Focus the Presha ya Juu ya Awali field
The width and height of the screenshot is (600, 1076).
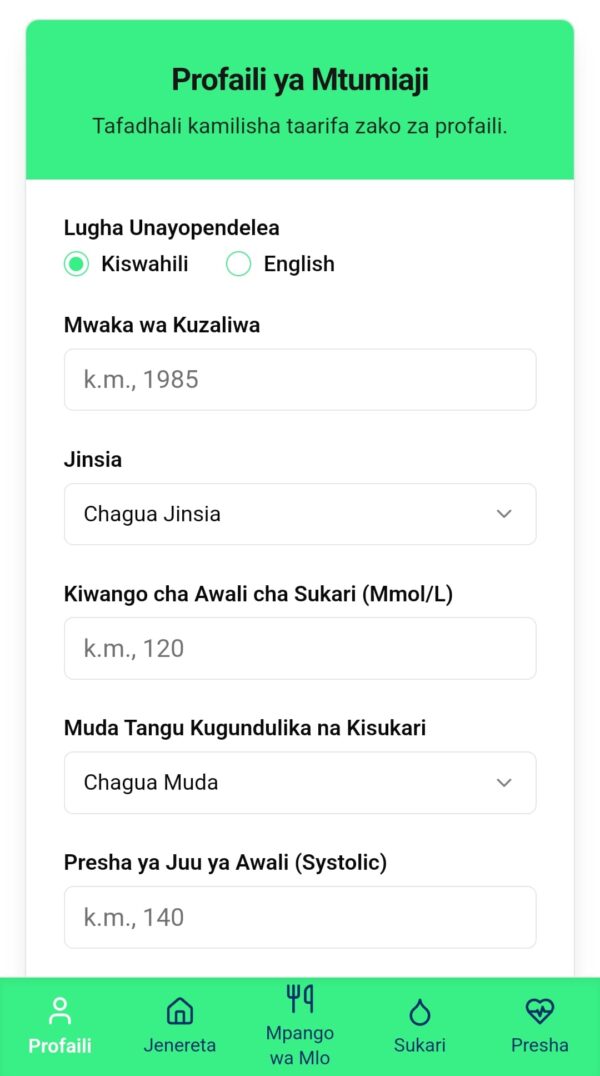(299, 917)
